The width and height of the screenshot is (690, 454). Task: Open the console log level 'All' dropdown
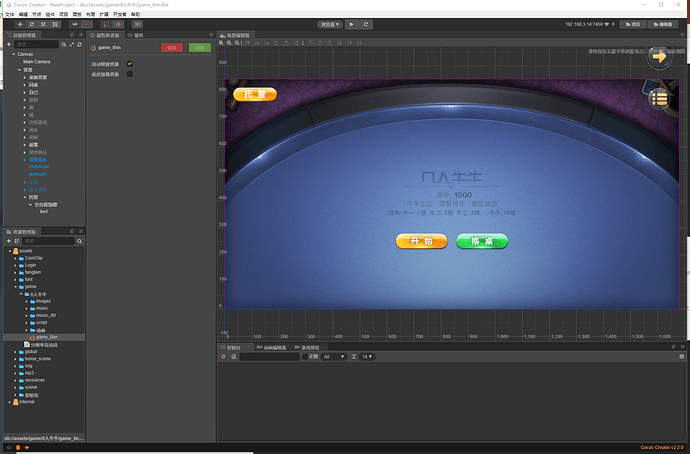point(333,356)
